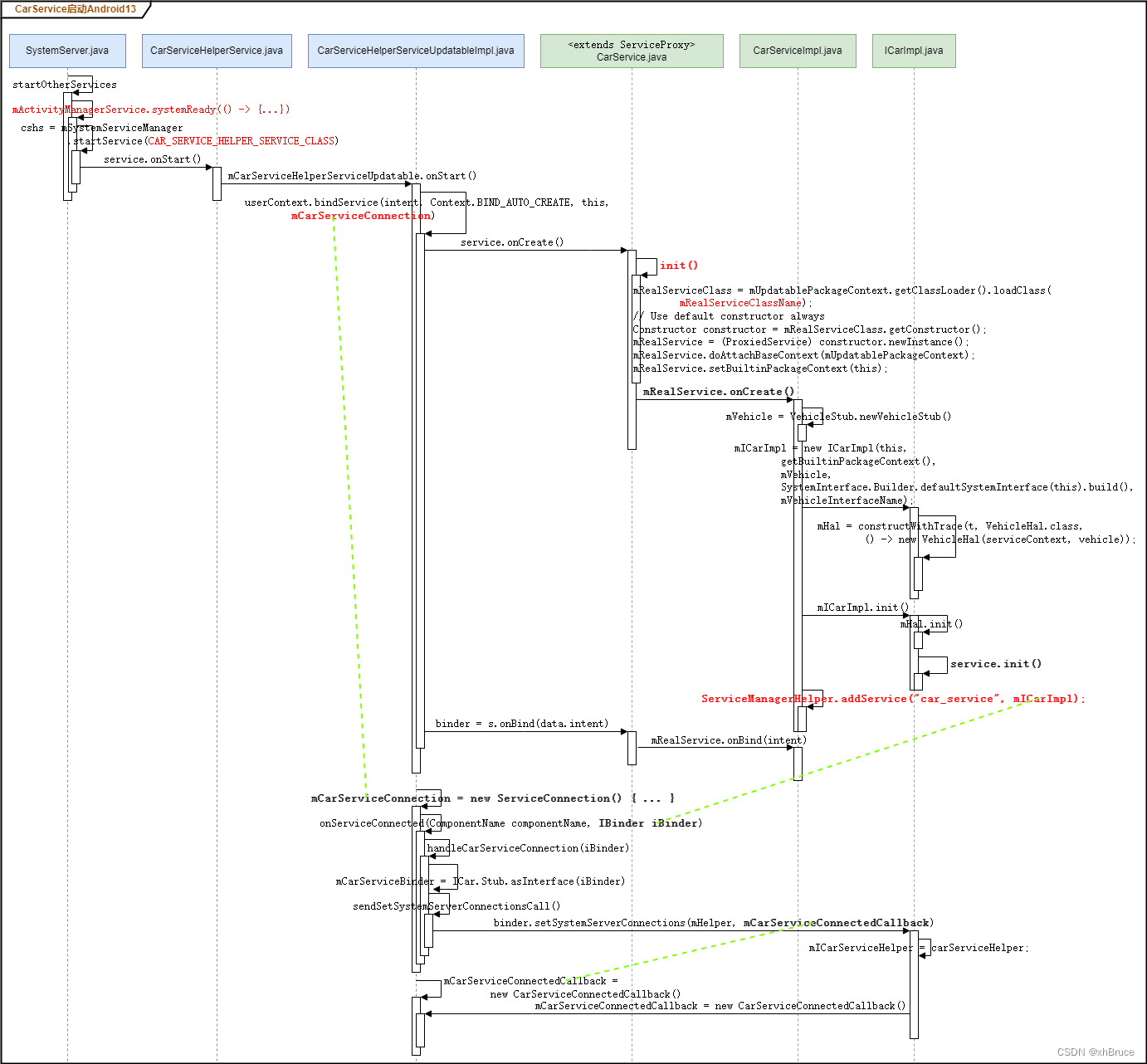Select binder = s.onBind(data.intent) label

click(x=522, y=724)
